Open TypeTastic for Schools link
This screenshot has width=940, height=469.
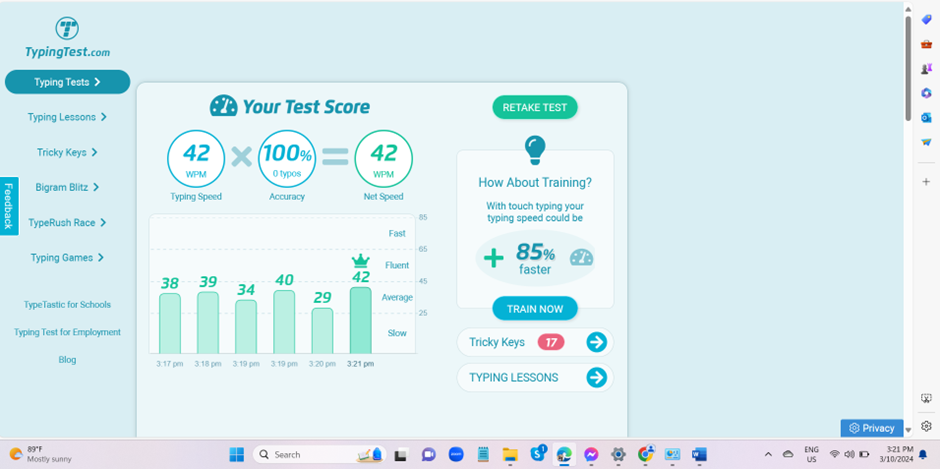(x=67, y=305)
